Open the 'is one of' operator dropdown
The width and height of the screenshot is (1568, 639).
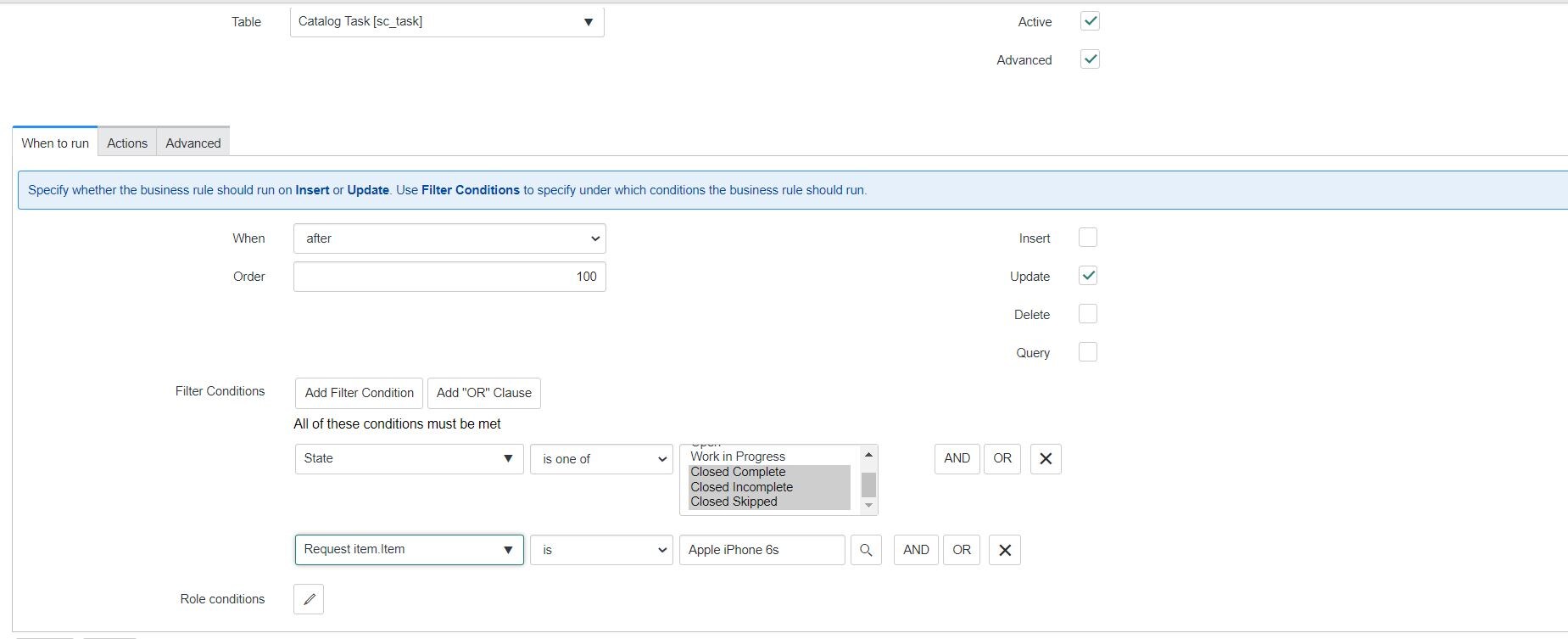tap(601, 459)
